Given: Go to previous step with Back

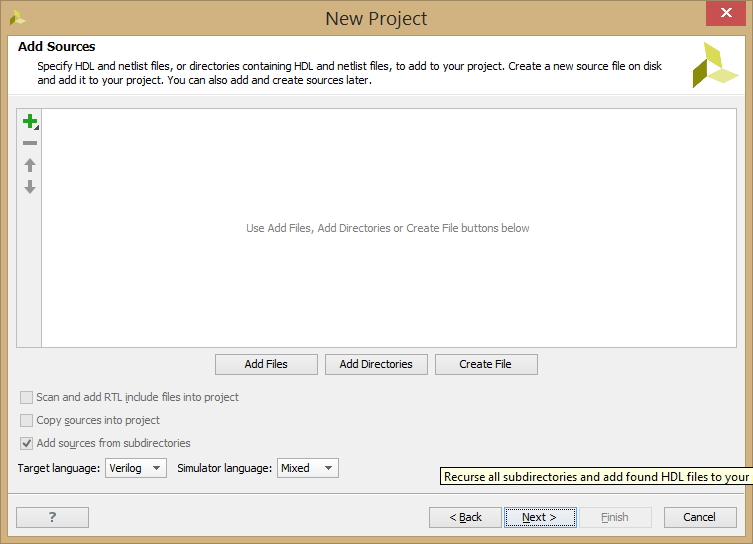Looking at the screenshot, I should (x=465, y=518).
